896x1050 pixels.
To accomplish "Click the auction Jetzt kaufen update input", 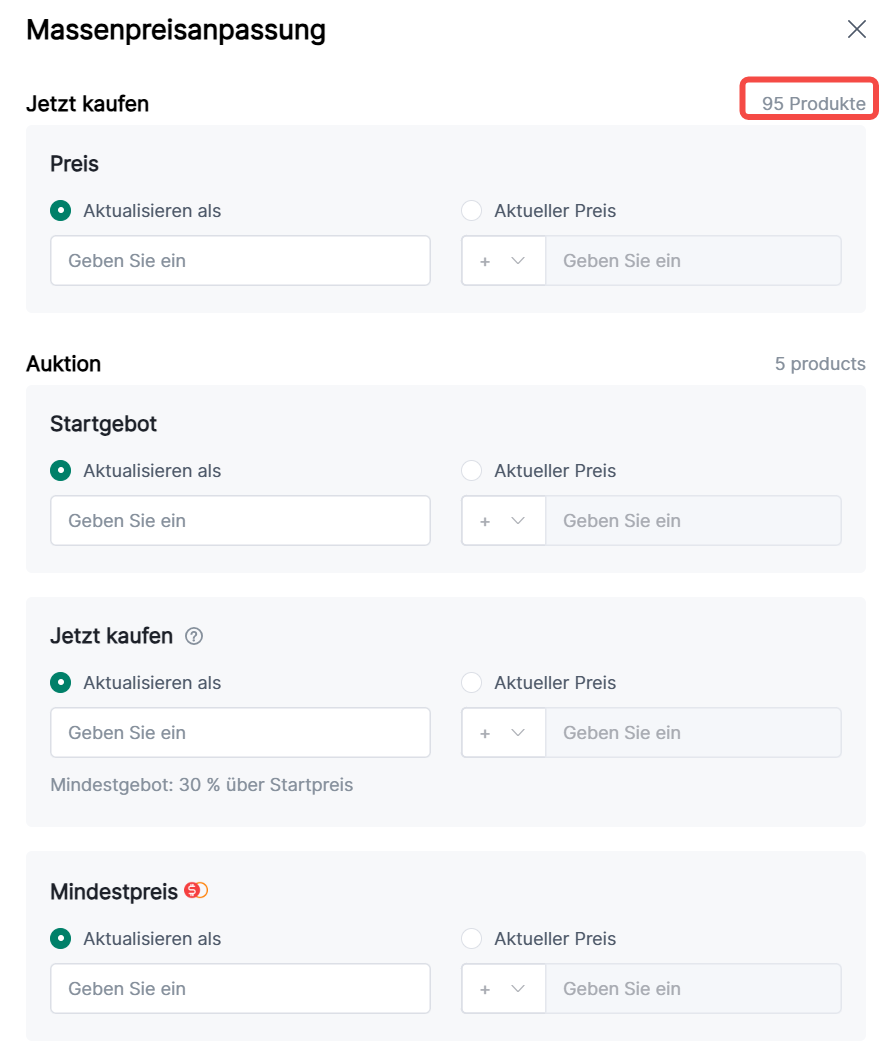I will (240, 733).
